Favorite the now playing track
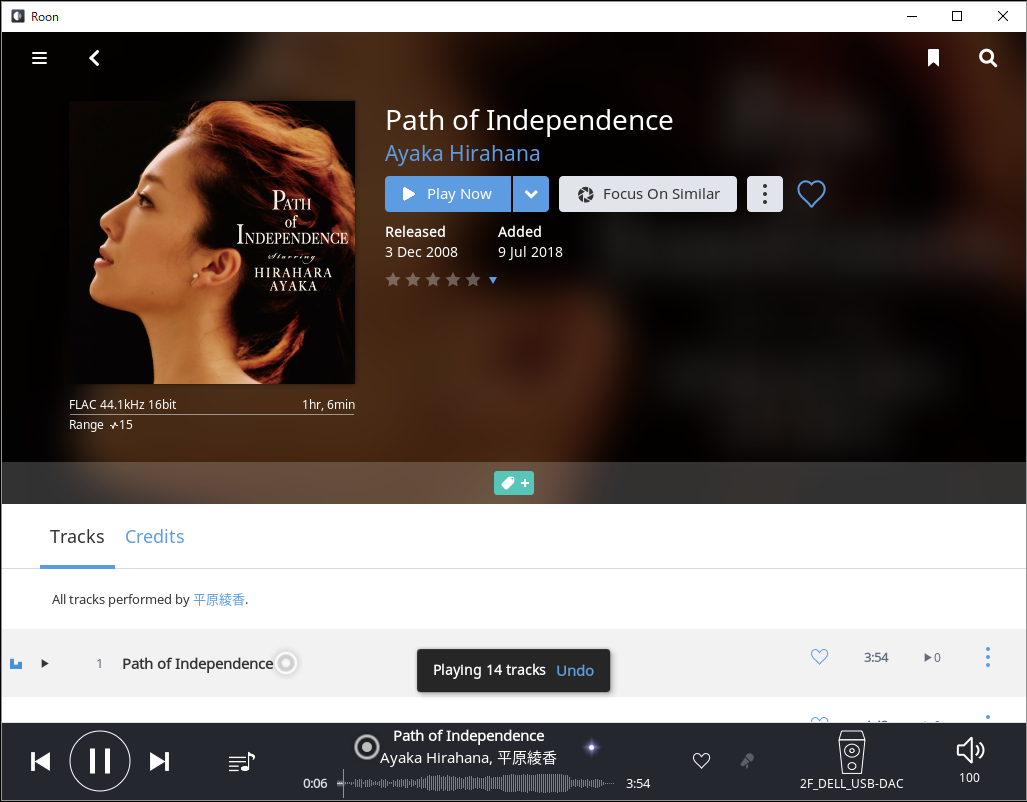1027x802 pixels. [701, 761]
